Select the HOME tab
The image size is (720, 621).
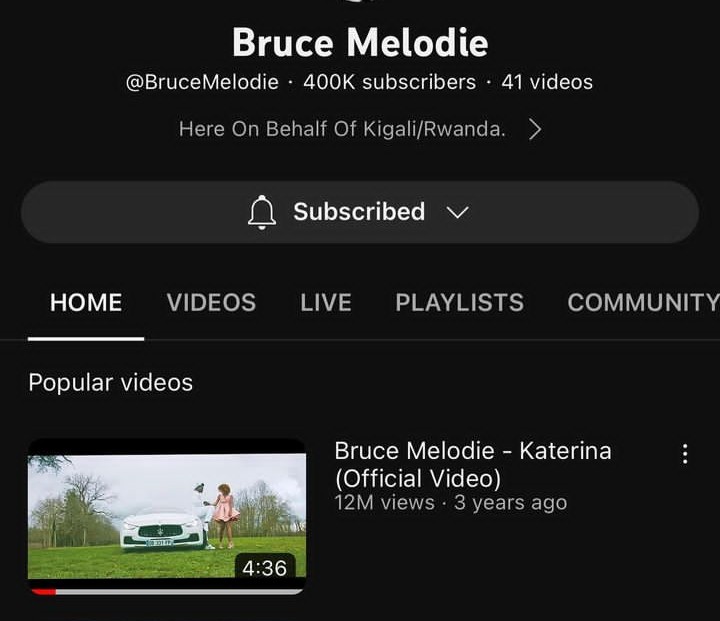[86, 303]
